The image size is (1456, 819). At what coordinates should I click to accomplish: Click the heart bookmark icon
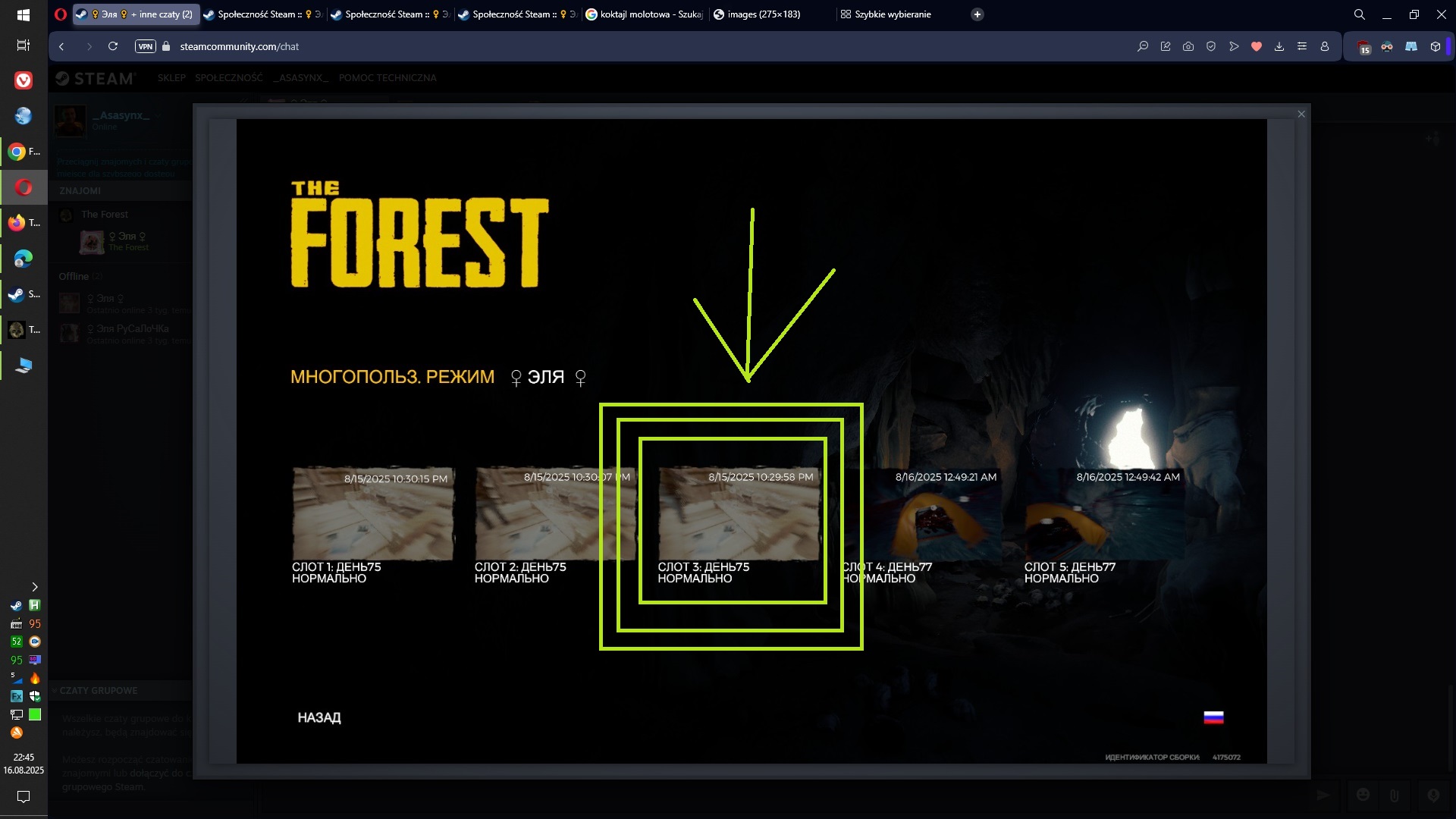click(x=1257, y=46)
